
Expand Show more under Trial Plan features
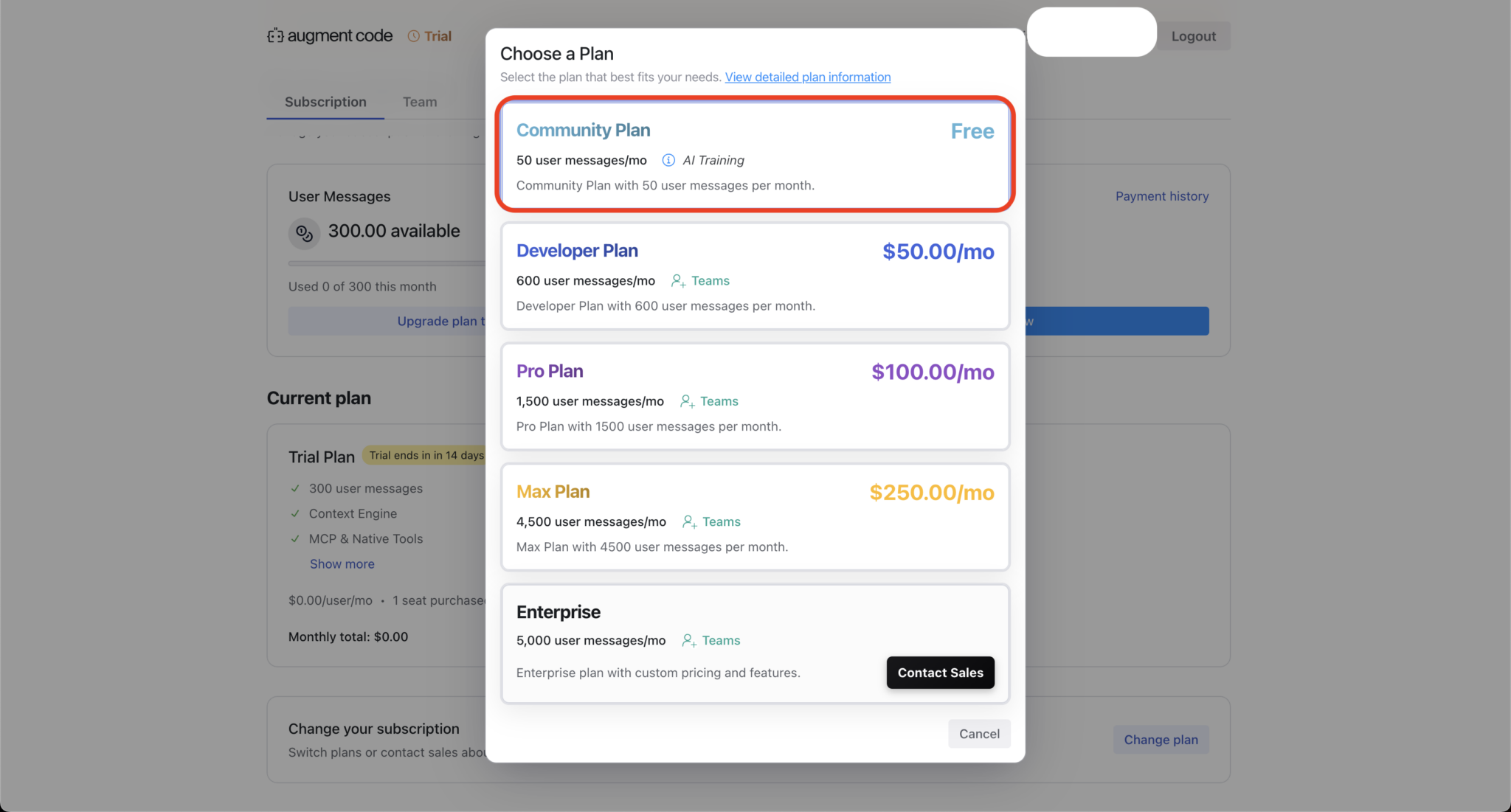coord(342,563)
